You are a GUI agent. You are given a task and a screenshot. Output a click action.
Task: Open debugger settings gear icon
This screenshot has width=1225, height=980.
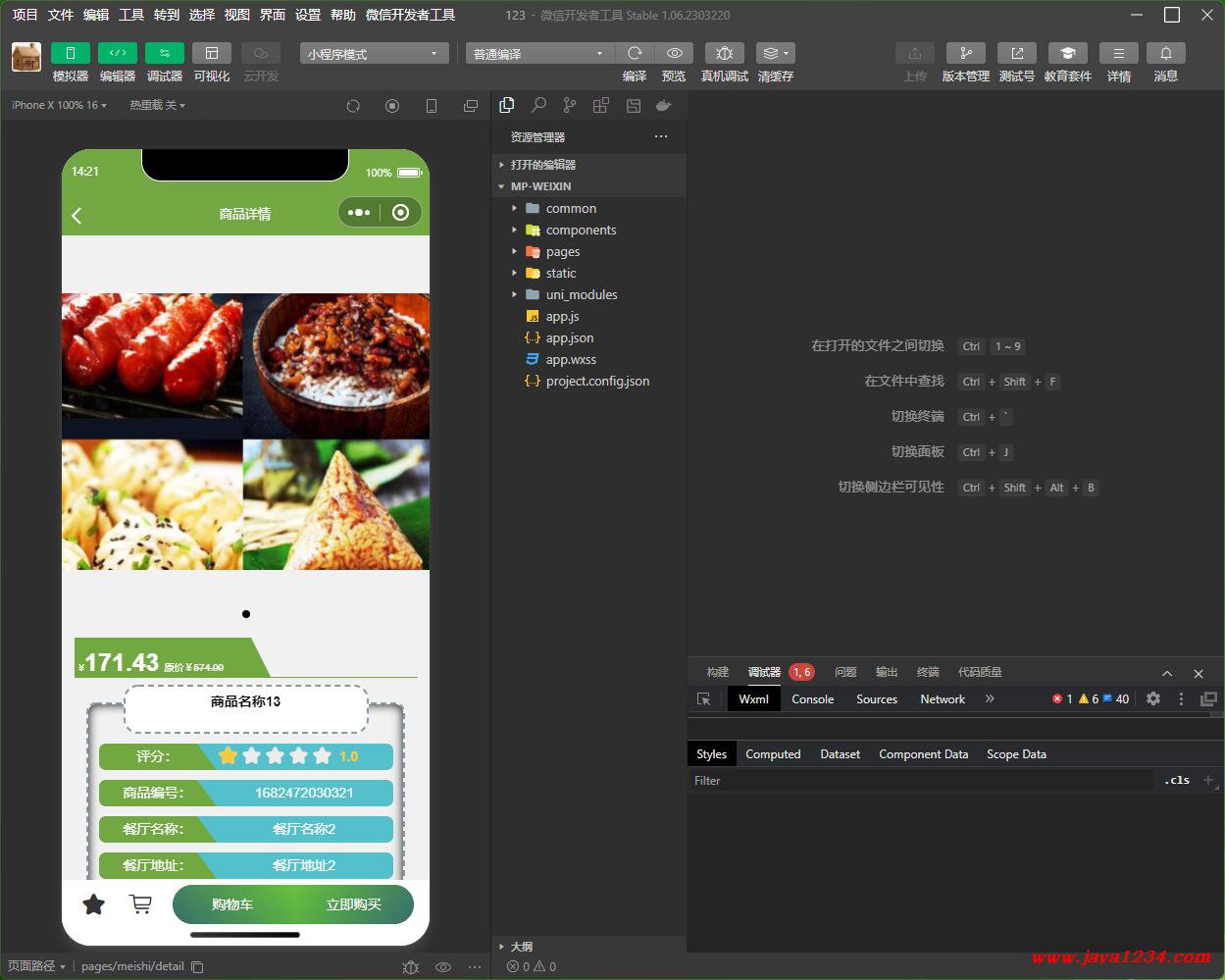pyautogui.click(x=1153, y=699)
